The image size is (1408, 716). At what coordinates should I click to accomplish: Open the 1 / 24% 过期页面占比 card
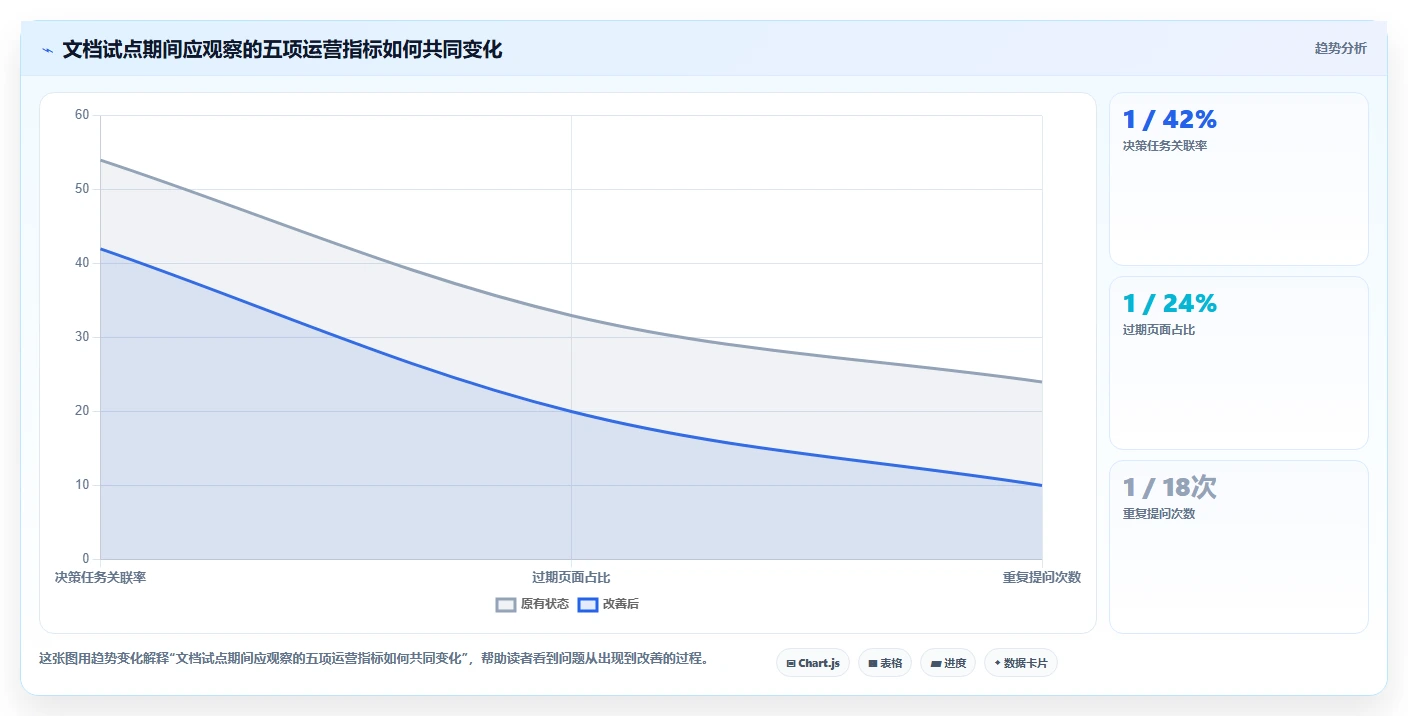coord(1239,363)
